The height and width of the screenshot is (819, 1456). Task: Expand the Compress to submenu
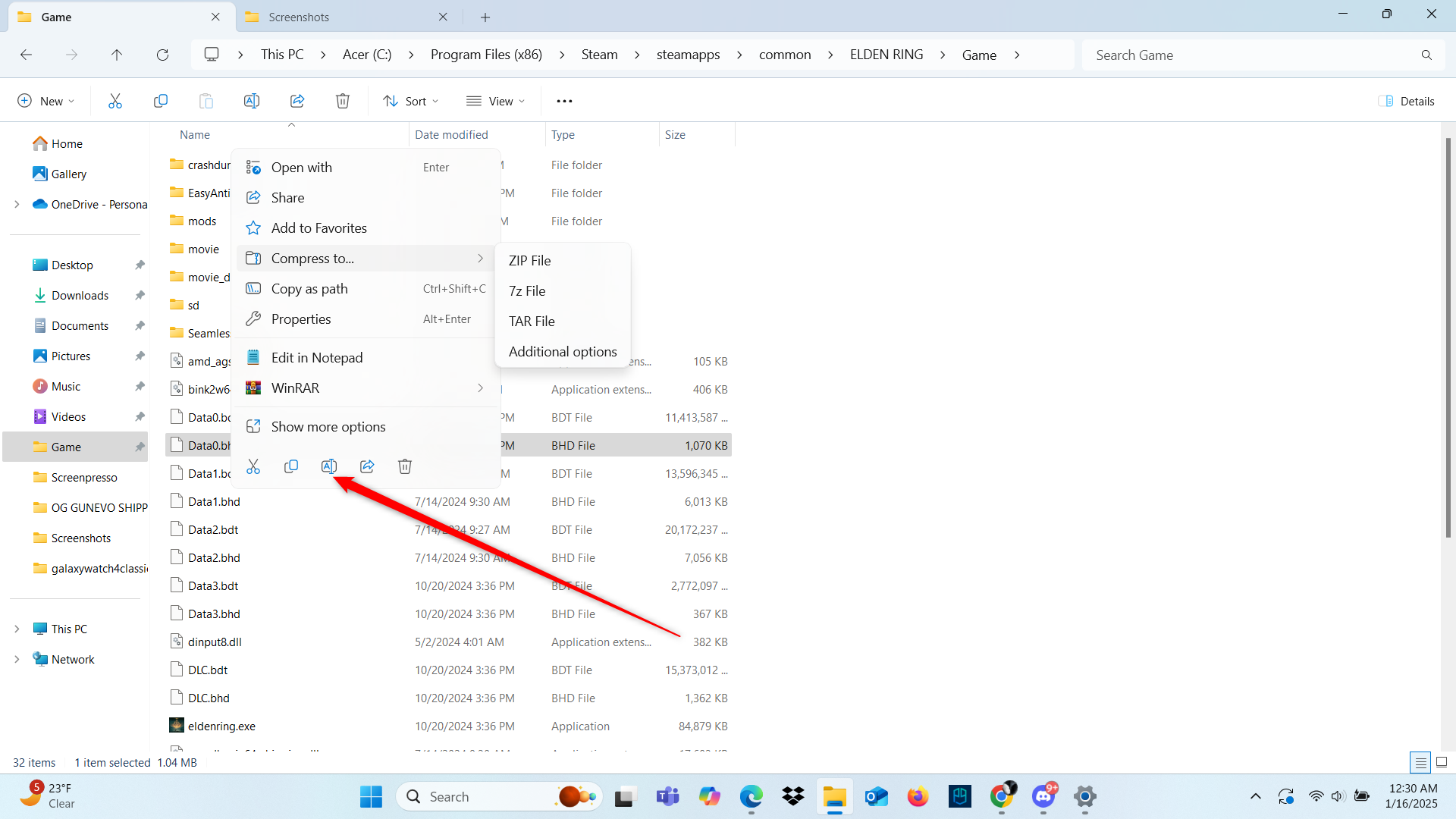(x=313, y=258)
